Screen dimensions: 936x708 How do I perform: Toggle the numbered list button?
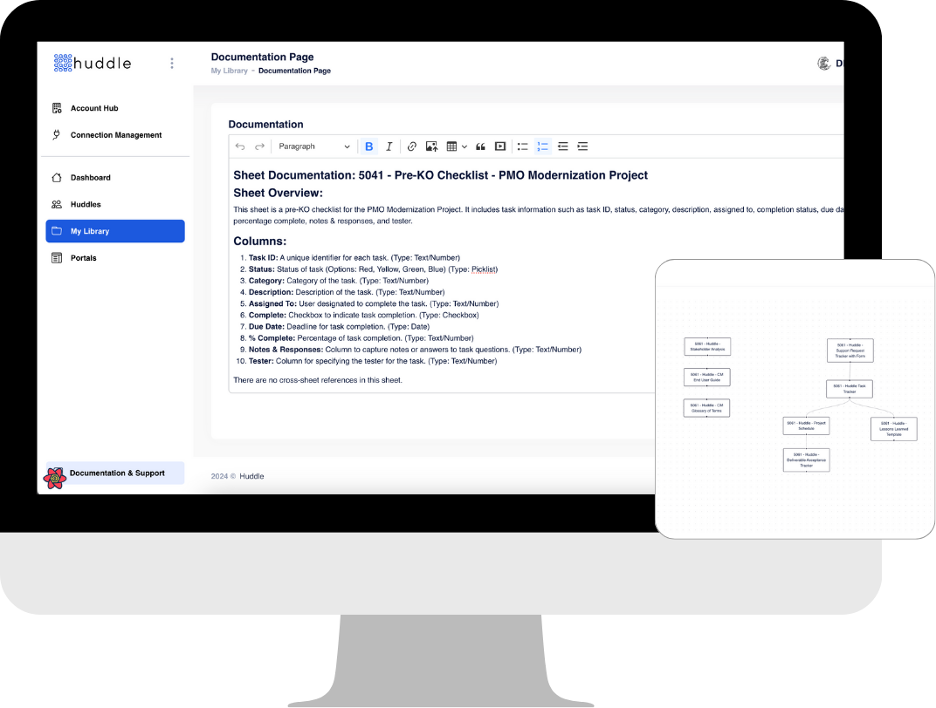pos(543,147)
